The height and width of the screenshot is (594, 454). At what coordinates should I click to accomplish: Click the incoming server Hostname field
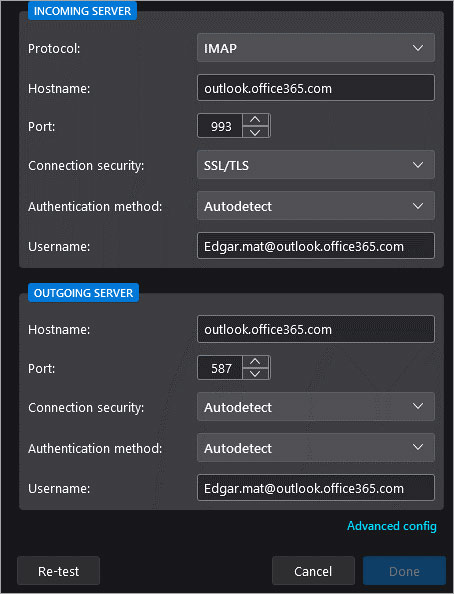click(316, 88)
